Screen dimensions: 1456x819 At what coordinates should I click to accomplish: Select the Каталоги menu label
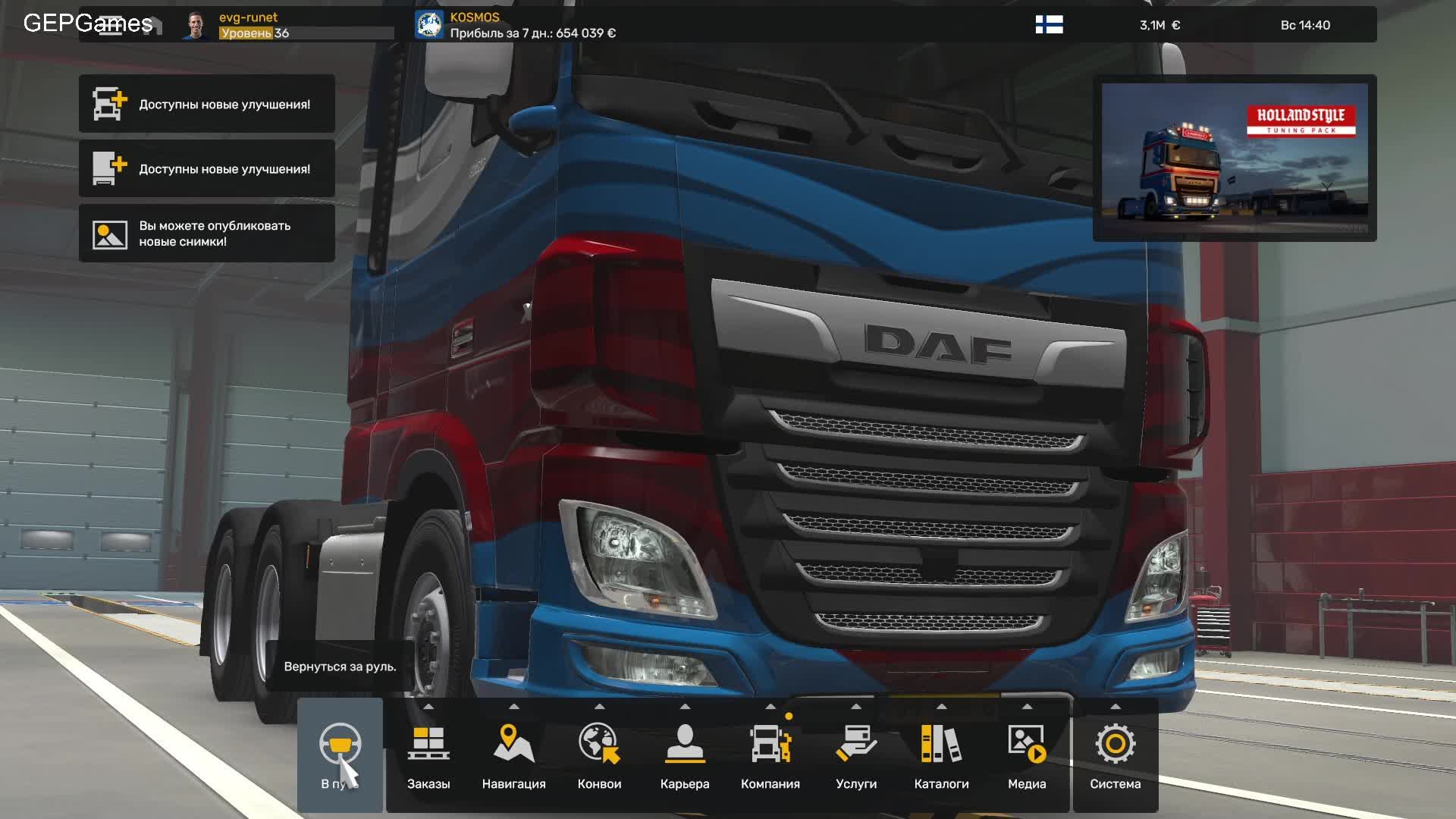(941, 784)
